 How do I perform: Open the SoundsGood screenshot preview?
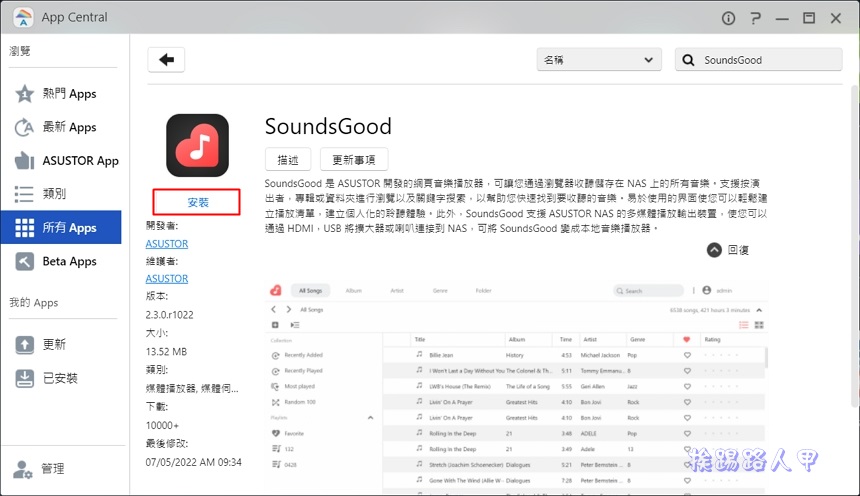[516, 385]
